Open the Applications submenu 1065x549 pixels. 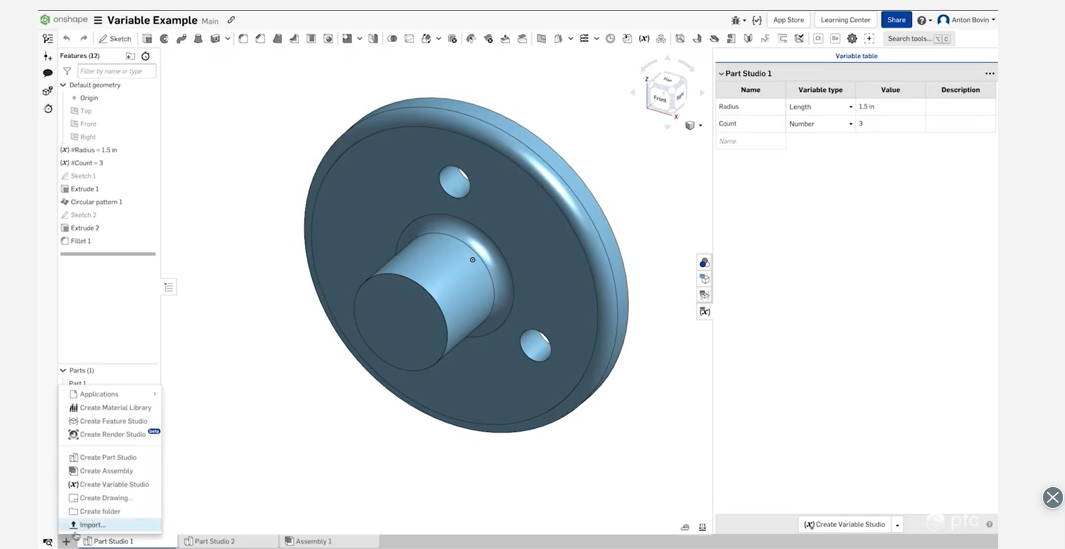[110, 394]
